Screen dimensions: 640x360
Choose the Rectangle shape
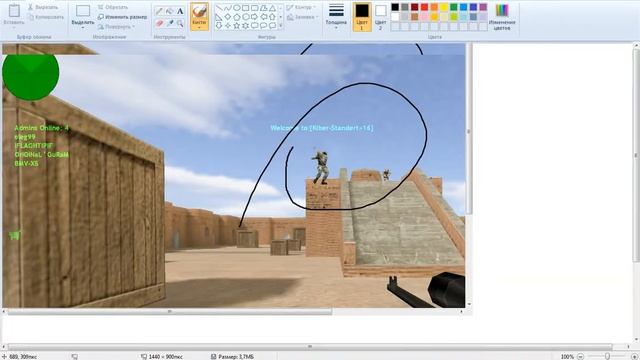(x=246, y=8)
